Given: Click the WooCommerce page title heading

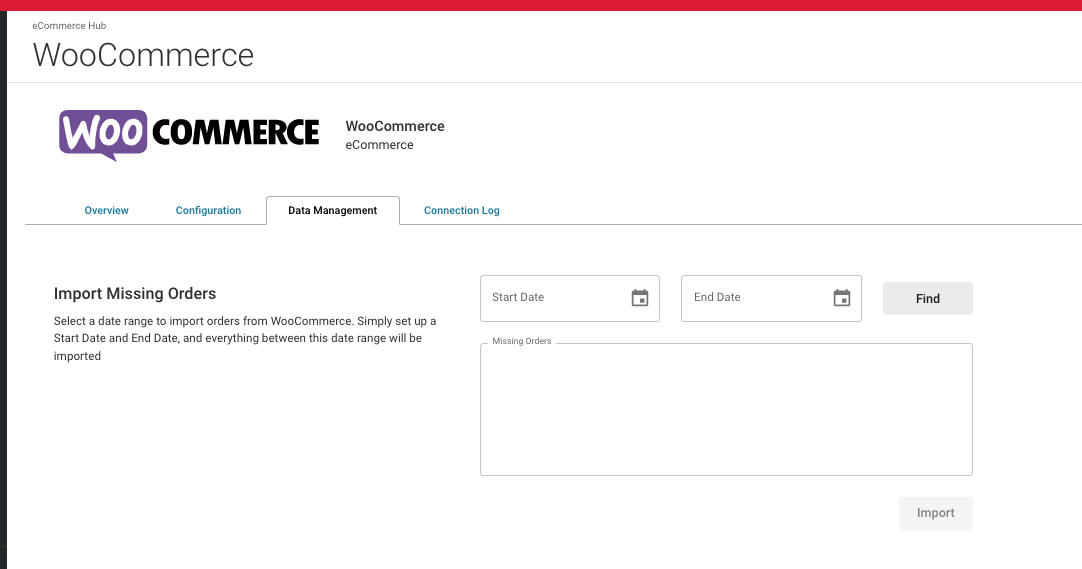Looking at the screenshot, I should coord(143,55).
